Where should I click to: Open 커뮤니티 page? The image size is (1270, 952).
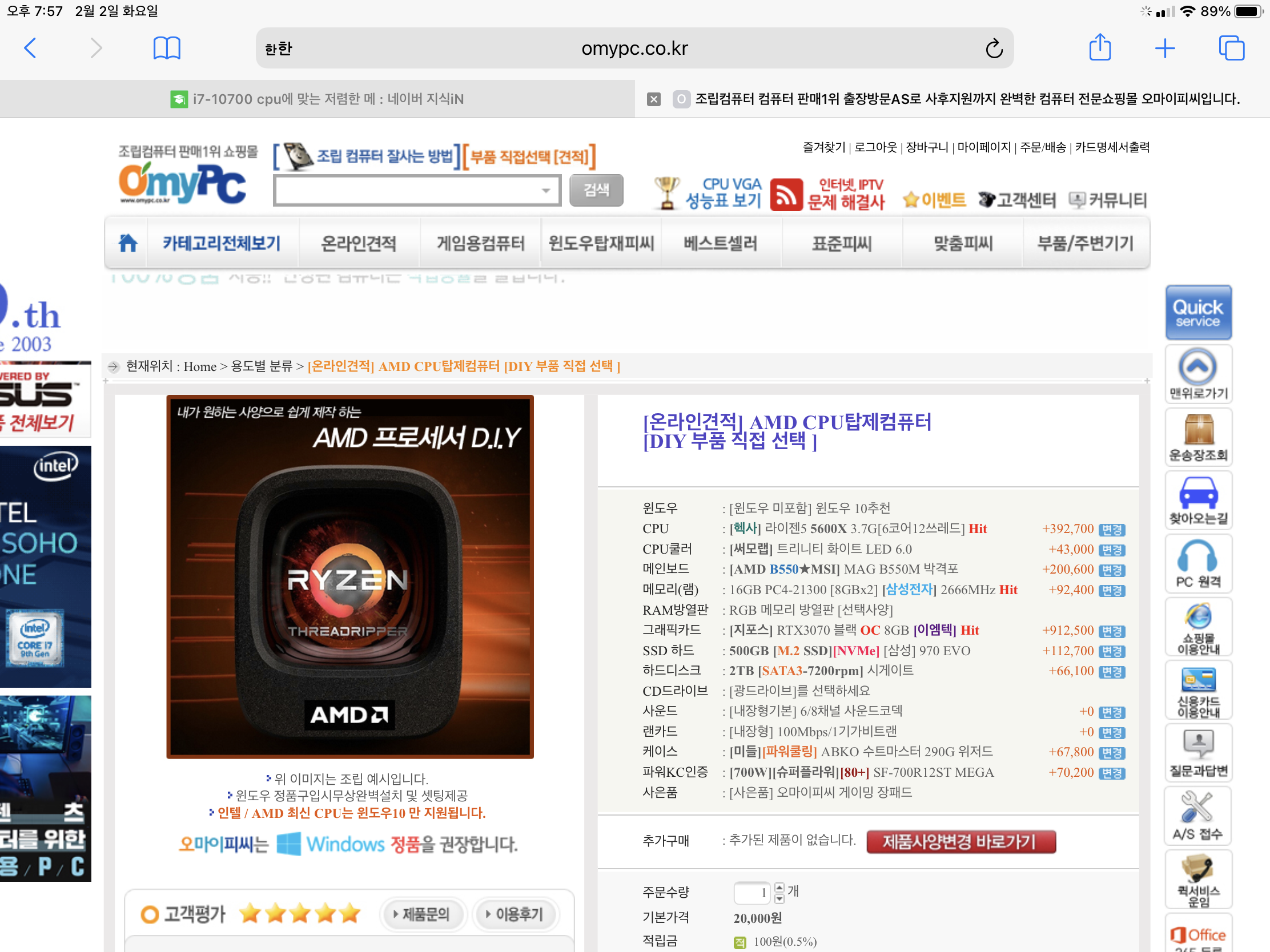1108,200
